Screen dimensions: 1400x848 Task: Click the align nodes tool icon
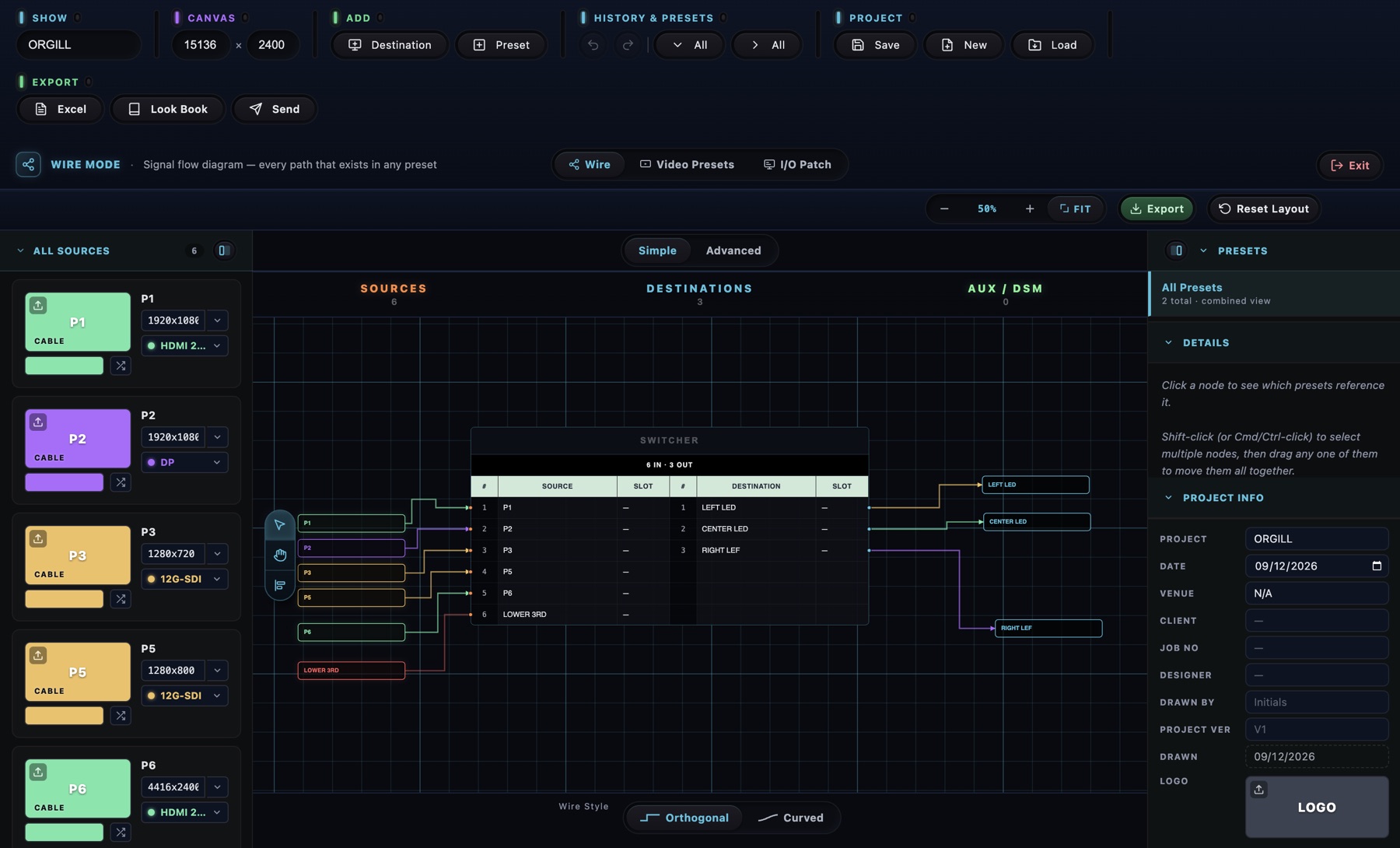tap(280, 585)
